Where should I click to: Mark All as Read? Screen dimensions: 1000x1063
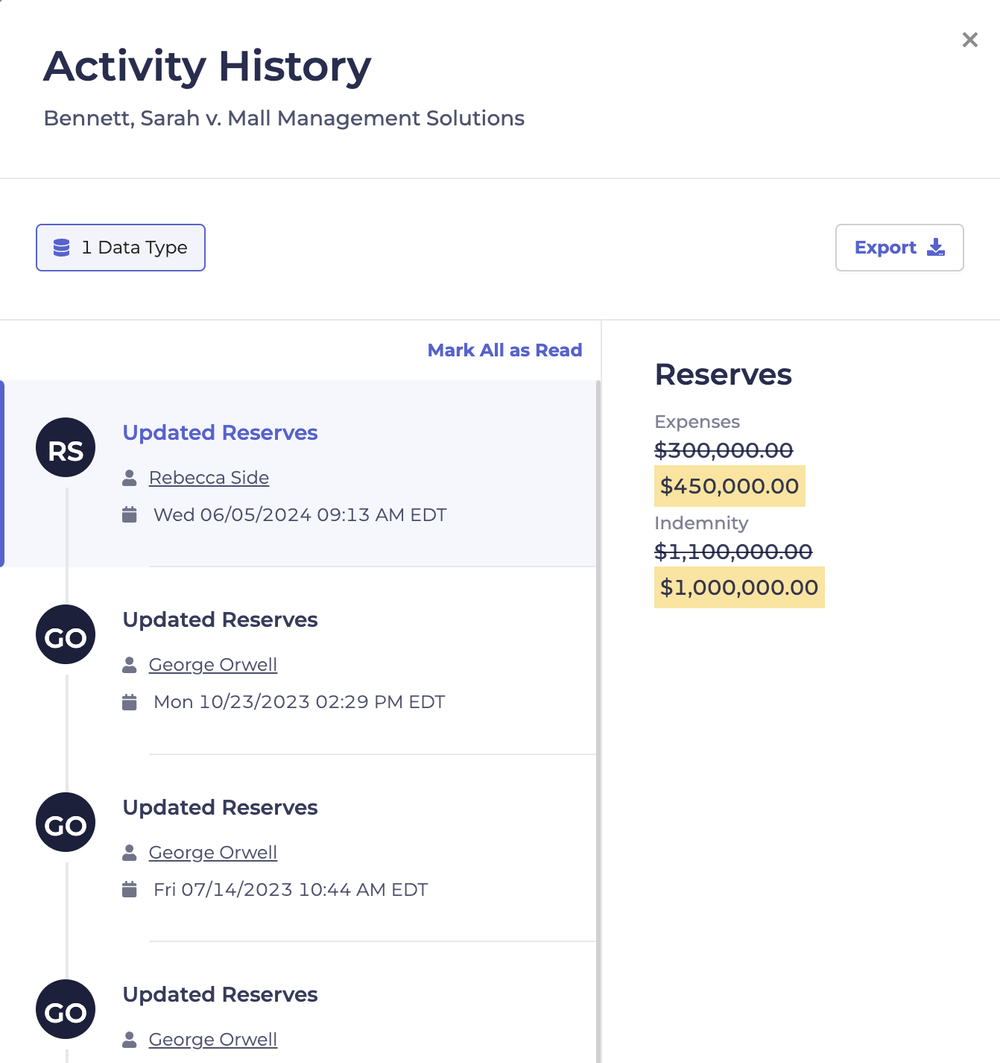[x=504, y=350]
